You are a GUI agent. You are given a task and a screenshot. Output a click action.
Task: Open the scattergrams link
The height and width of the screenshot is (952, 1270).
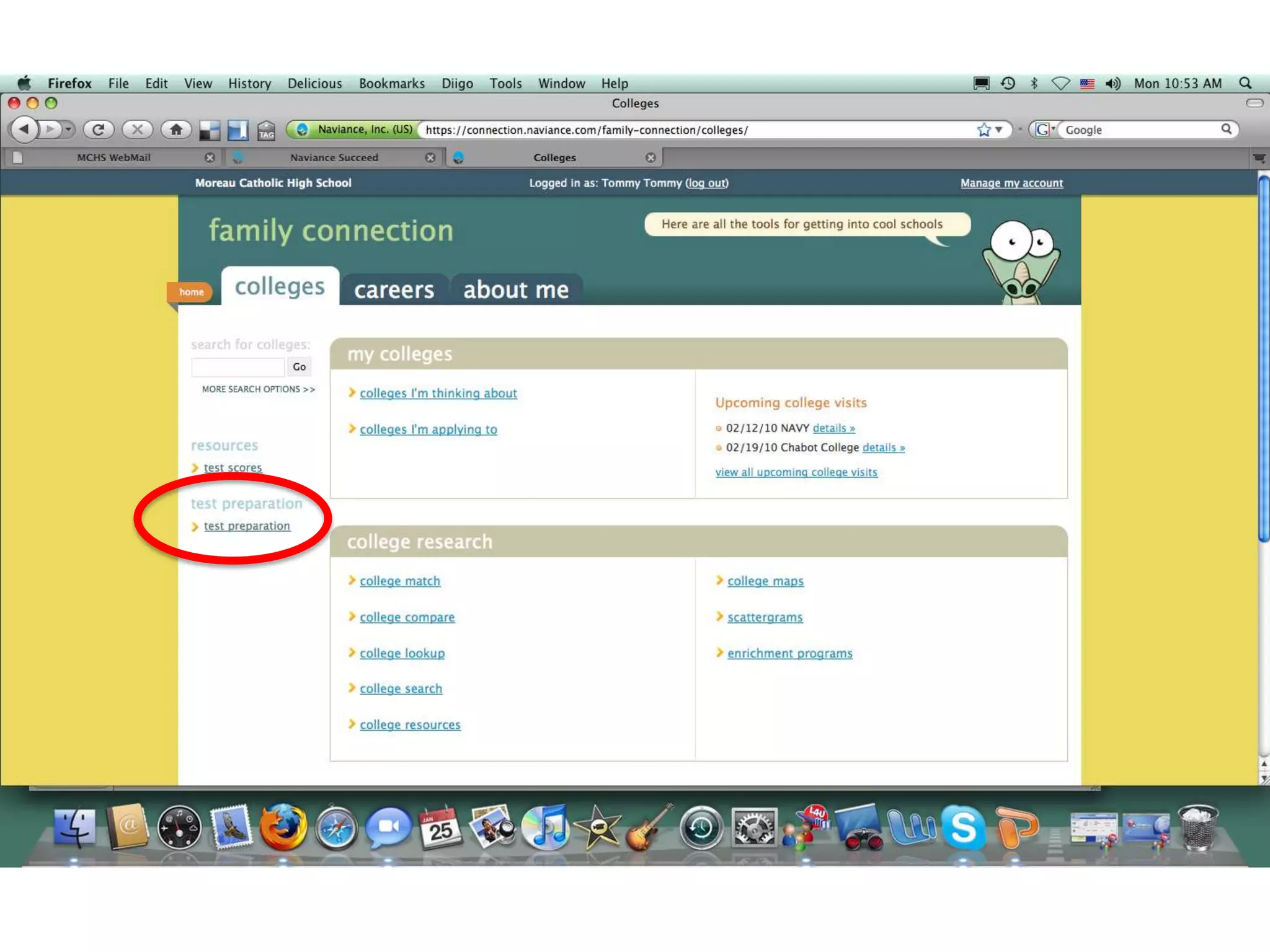pos(765,617)
